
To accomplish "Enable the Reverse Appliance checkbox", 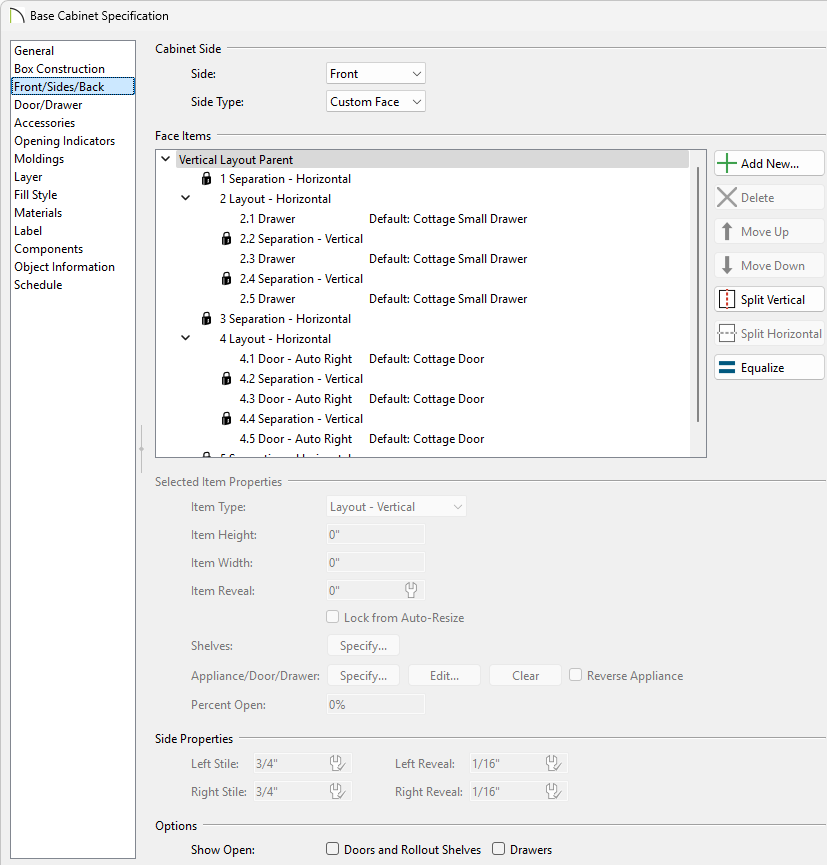I will pyautogui.click(x=575, y=675).
